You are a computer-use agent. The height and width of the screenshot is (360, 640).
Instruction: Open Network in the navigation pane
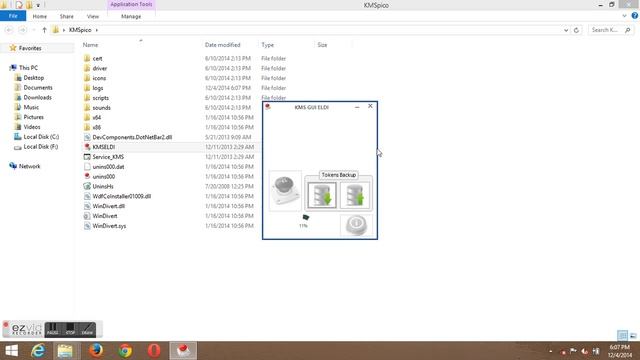click(x=29, y=166)
